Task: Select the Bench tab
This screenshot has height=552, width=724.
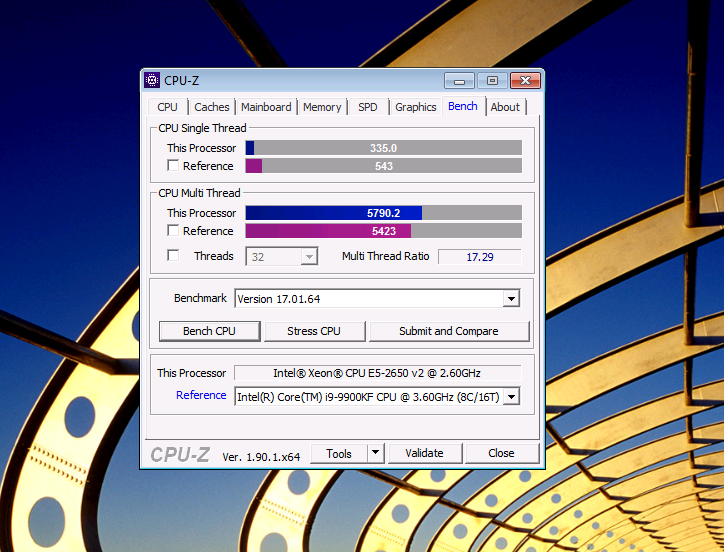Action: coord(463,106)
